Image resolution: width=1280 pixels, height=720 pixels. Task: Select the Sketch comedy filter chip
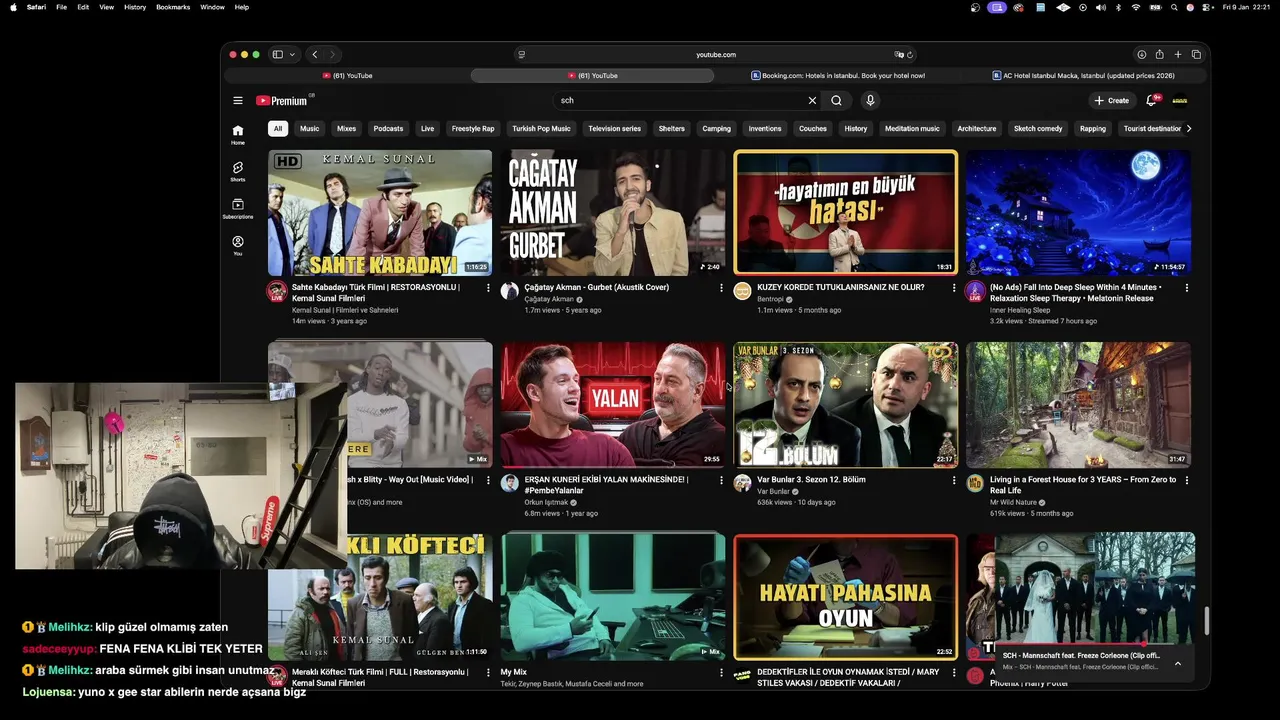[x=1038, y=128]
